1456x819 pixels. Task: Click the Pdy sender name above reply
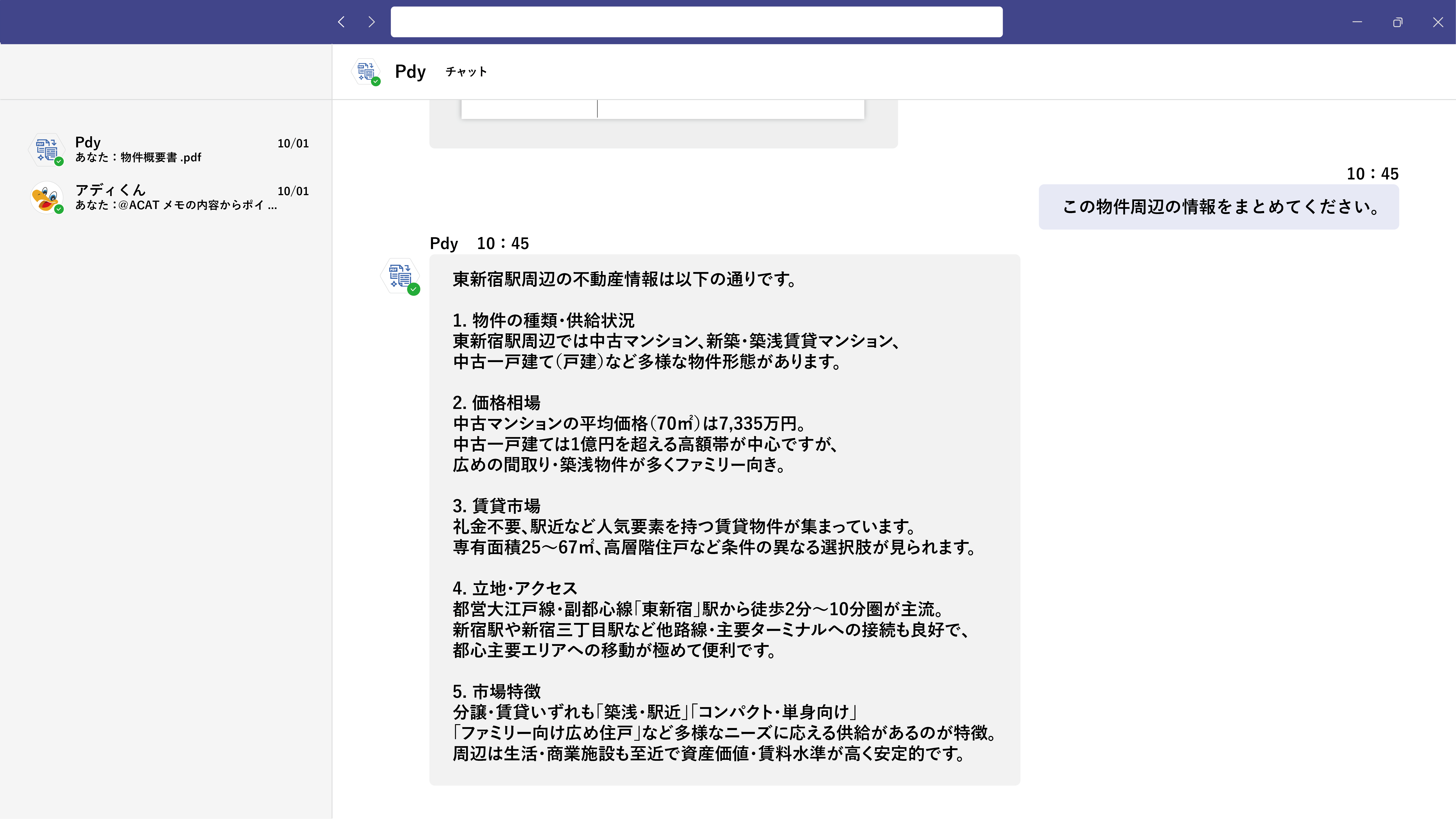[x=444, y=244]
